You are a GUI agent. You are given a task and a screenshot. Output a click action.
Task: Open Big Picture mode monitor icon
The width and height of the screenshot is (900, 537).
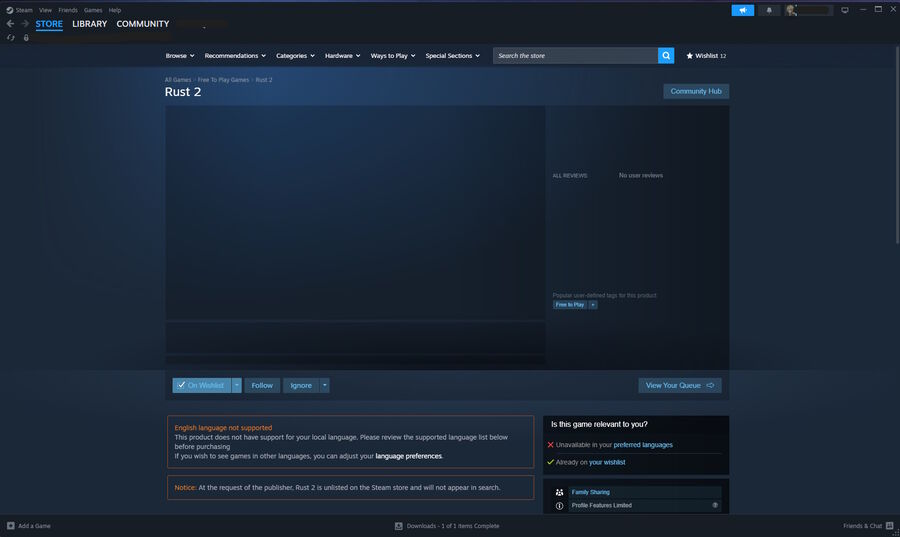click(x=844, y=10)
